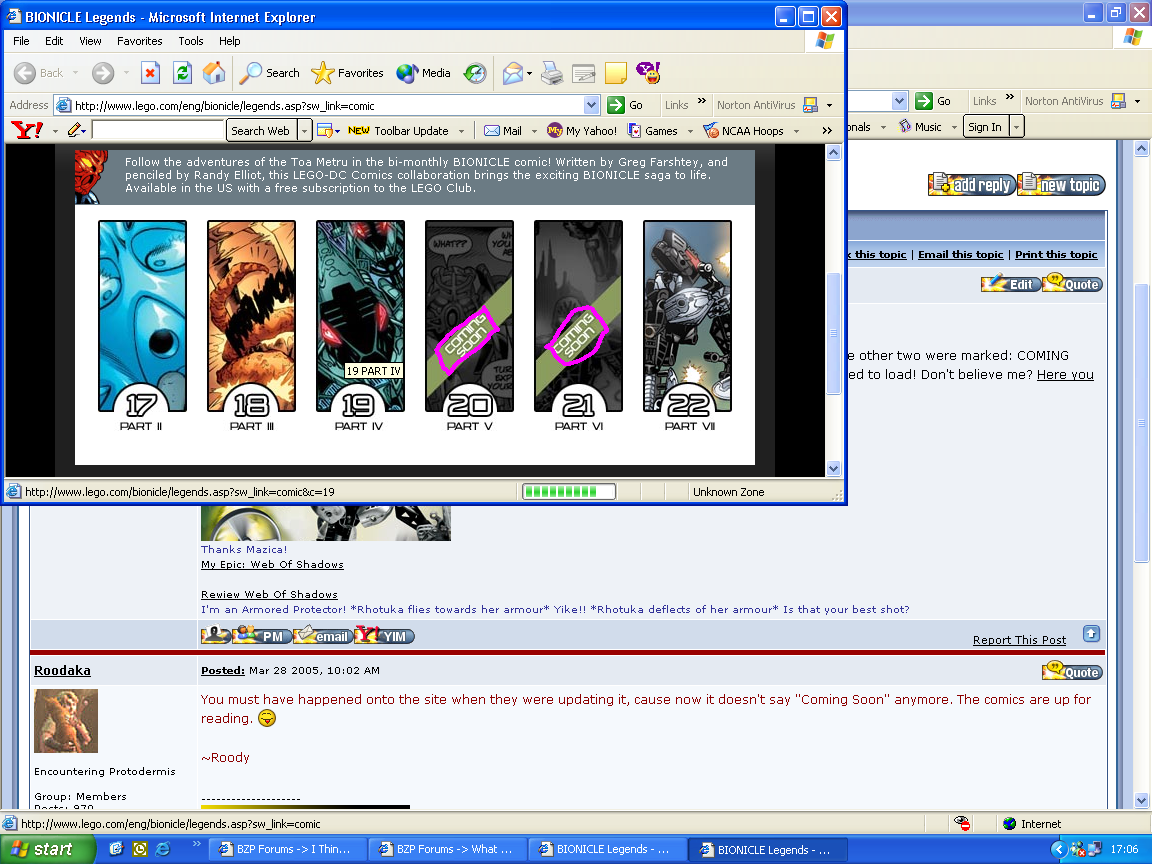This screenshot has width=1152, height=864.
Task: Click the new topic button
Action: pyautogui.click(x=1061, y=184)
